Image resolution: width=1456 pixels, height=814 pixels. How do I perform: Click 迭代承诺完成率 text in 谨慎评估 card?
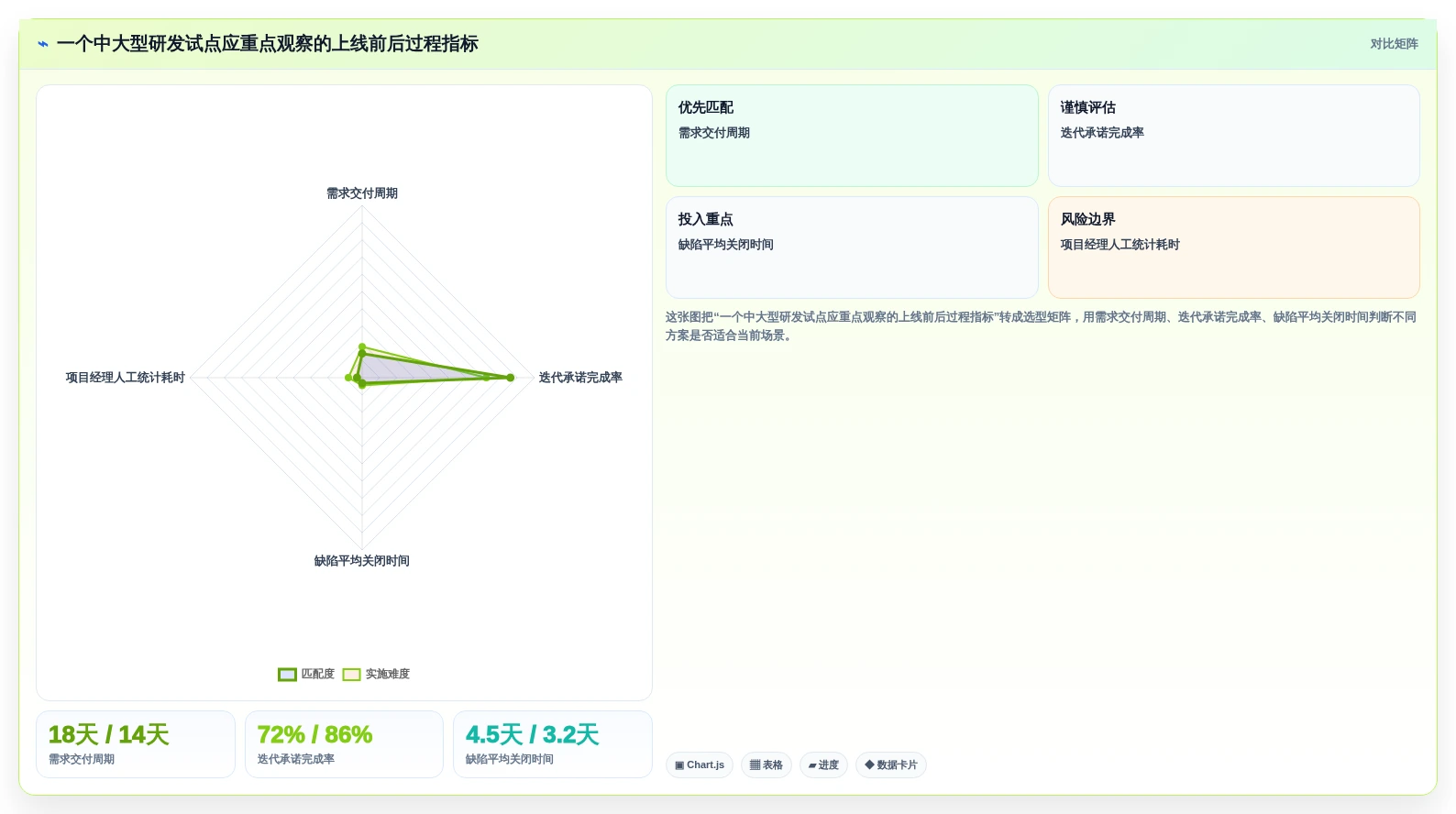[x=1102, y=133]
